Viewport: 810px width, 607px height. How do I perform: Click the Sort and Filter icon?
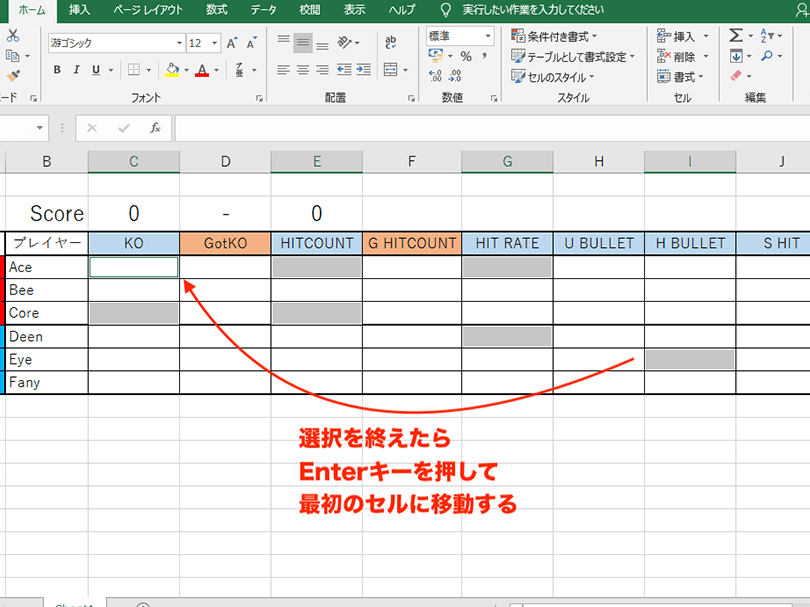pyautogui.click(x=766, y=36)
